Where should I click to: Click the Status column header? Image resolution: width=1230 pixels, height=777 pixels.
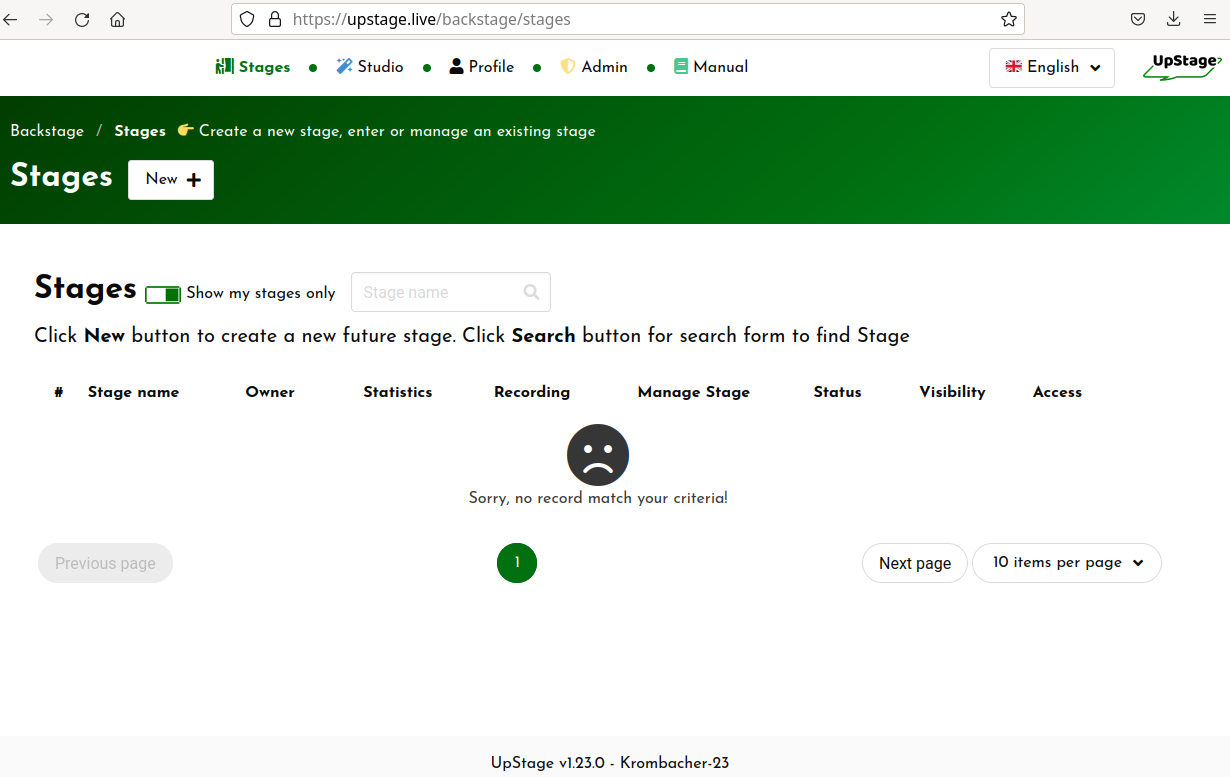(838, 392)
